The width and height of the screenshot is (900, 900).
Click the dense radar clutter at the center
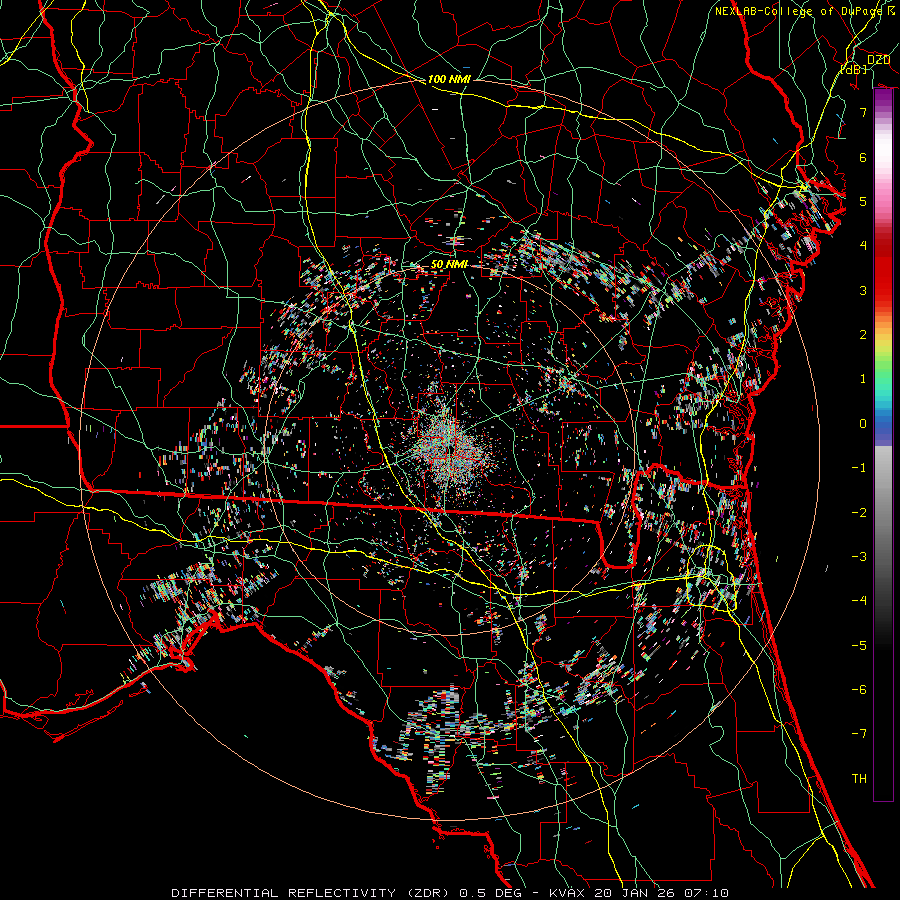[x=446, y=443]
